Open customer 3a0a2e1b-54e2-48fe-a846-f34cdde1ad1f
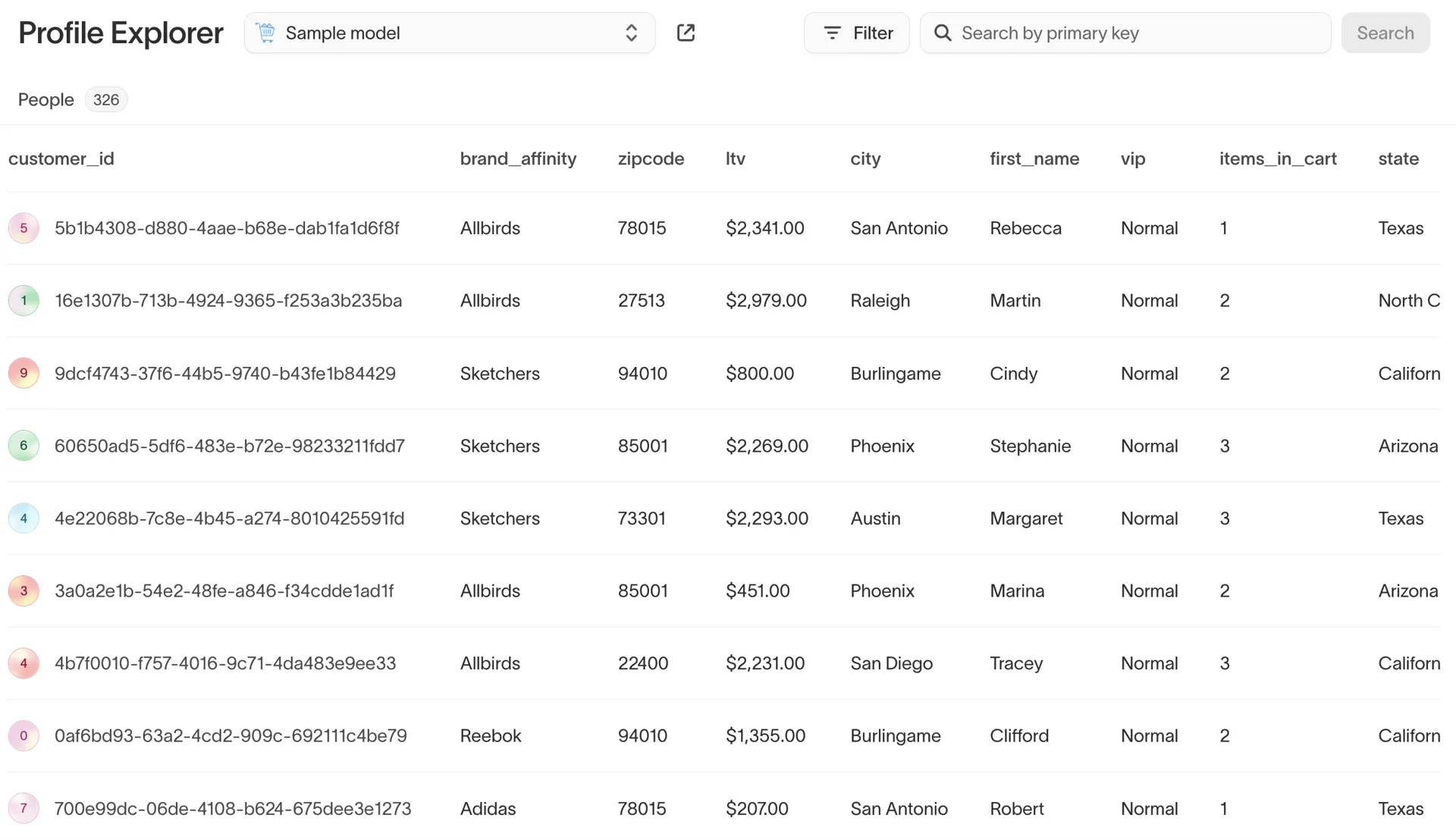The height and width of the screenshot is (840, 1456). 224,591
